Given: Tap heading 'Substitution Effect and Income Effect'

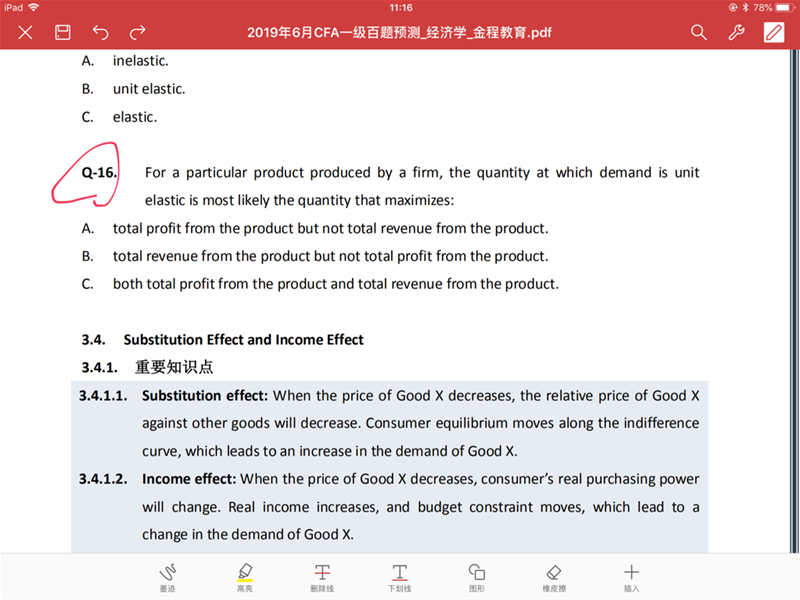Looking at the screenshot, I should [243, 340].
